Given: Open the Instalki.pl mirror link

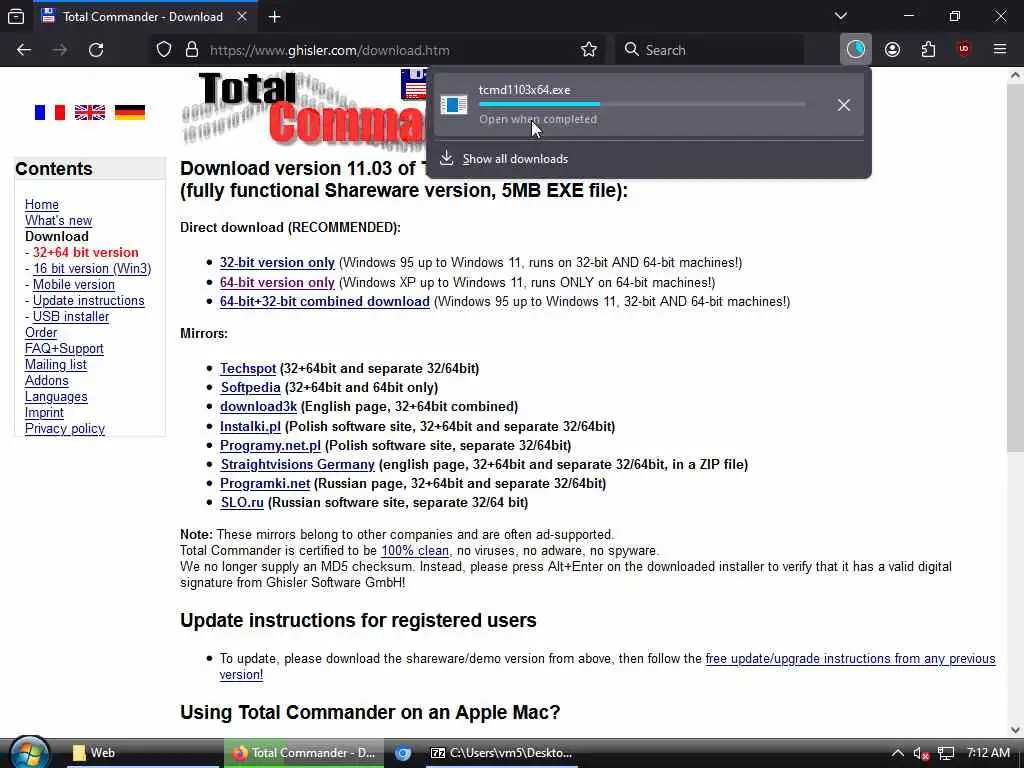Looking at the screenshot, I should point(250,426).
